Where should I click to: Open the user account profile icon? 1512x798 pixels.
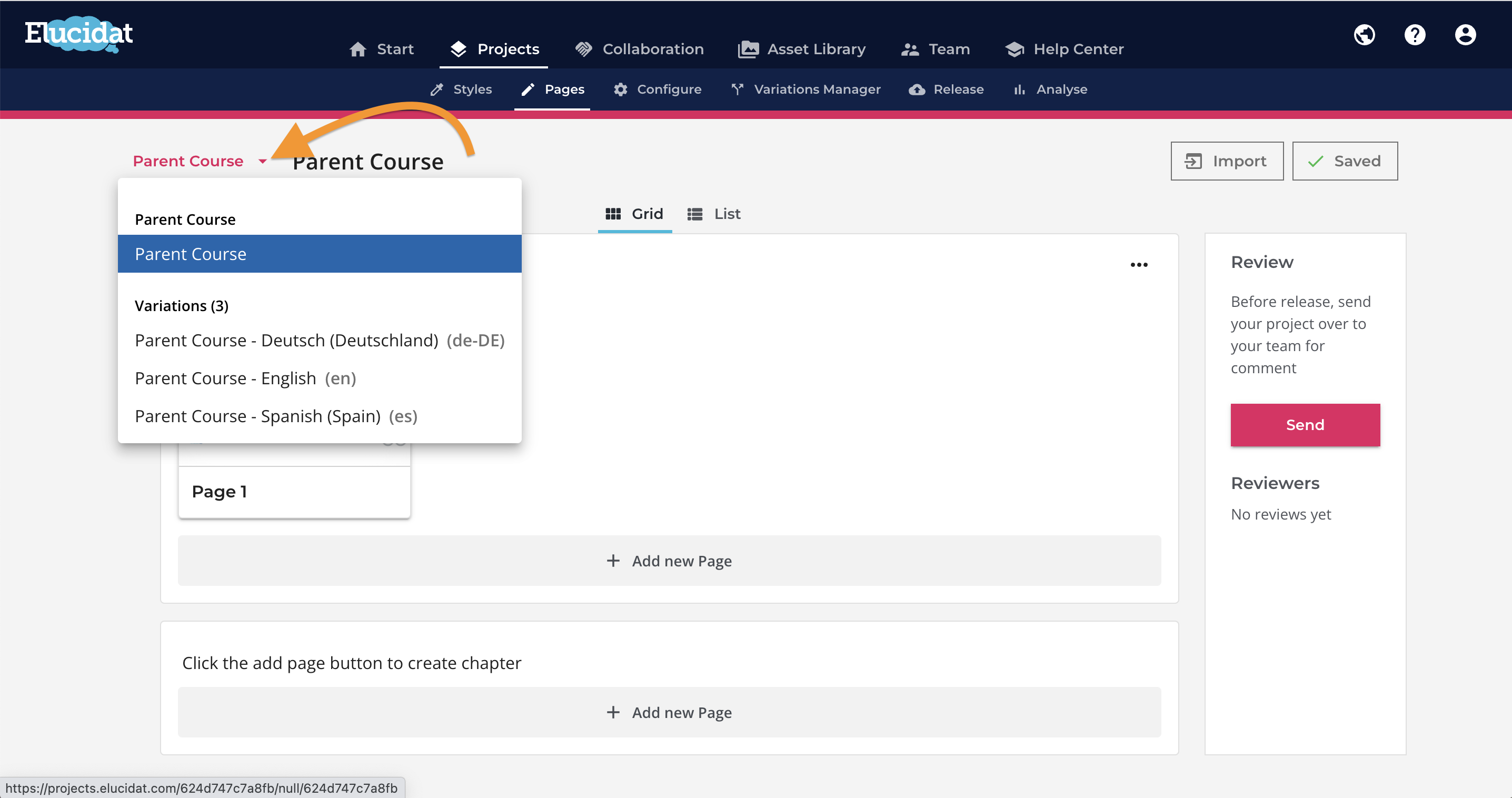pyautogui.click(x=1465, y=35)
